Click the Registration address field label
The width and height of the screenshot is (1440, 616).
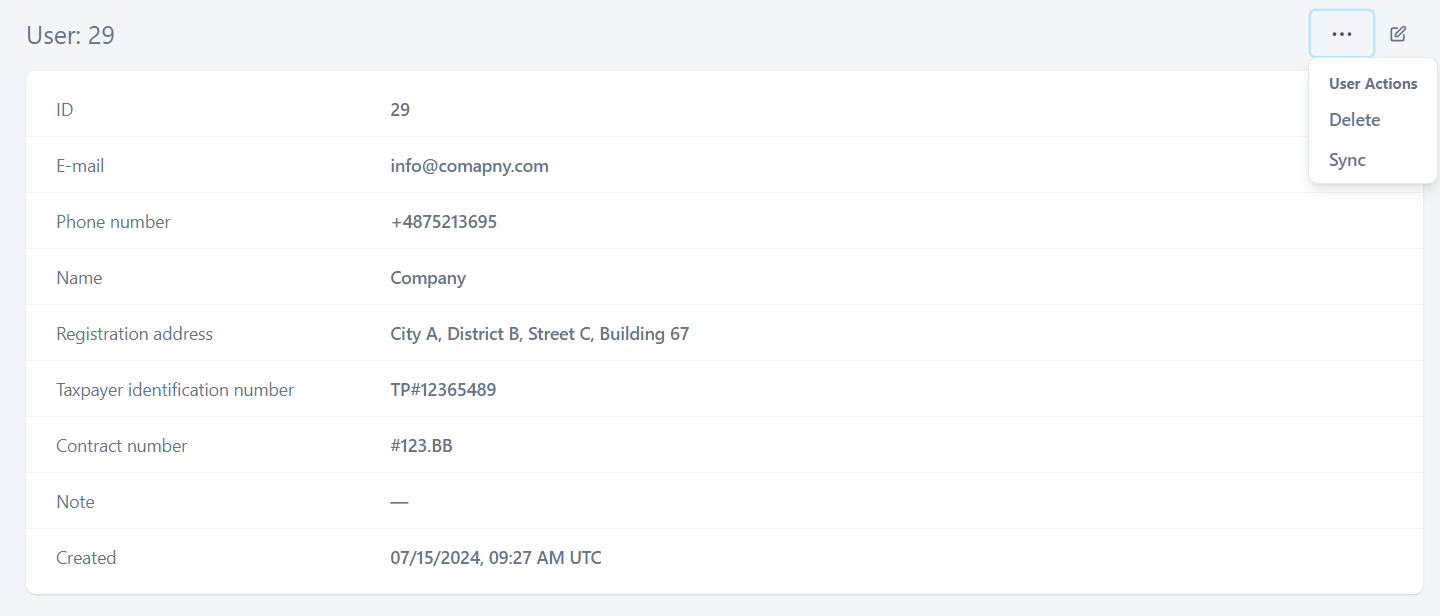(x=134, y=334)
